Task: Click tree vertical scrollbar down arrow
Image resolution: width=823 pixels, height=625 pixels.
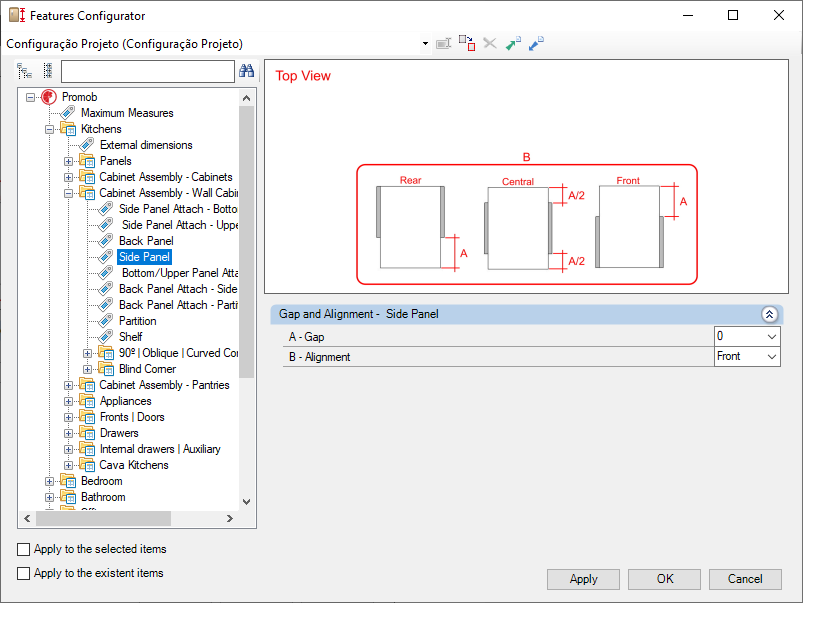Action: click(247, 502)
